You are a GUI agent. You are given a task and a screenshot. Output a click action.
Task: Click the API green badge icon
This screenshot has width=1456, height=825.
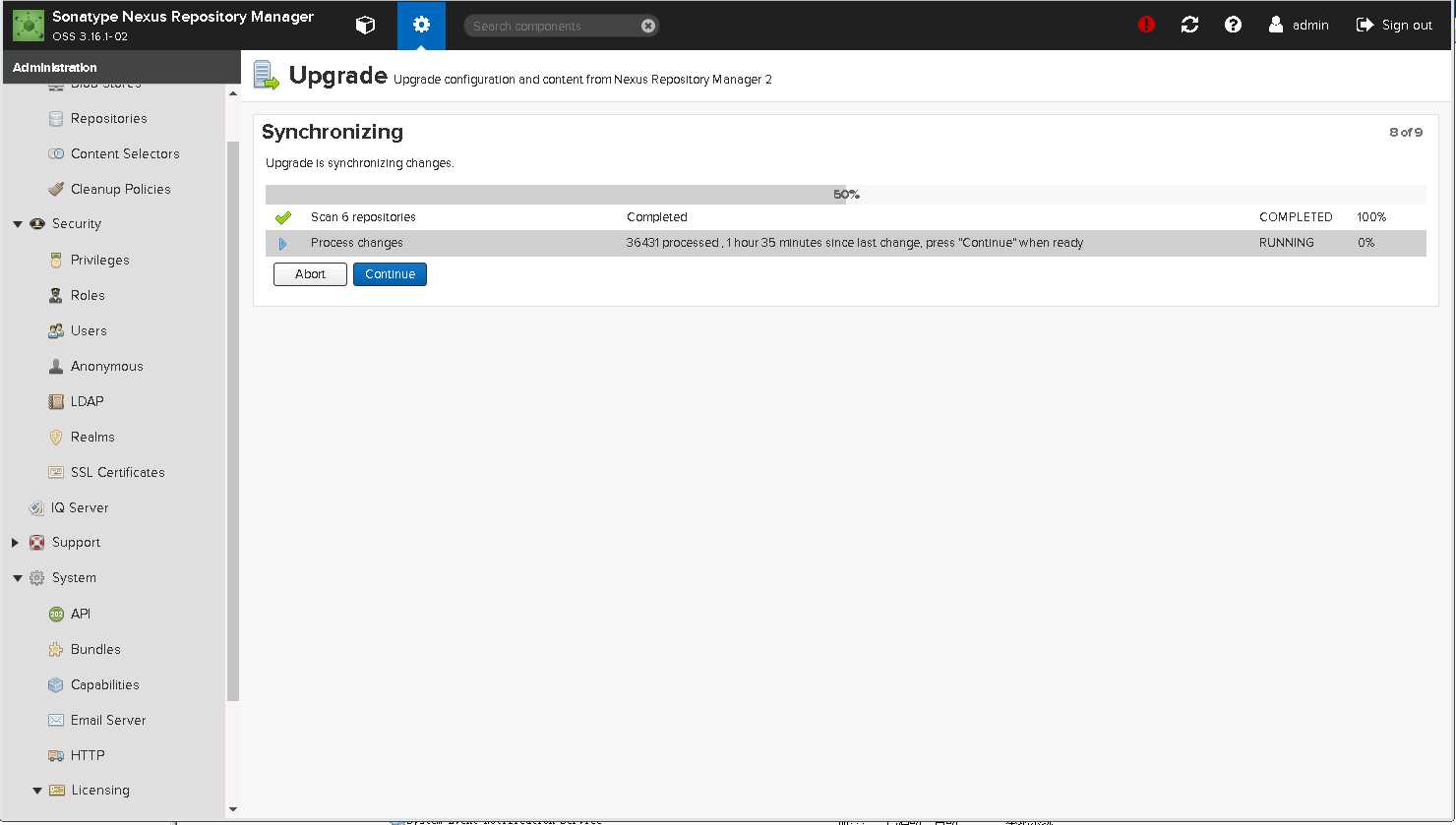(56, 614)
